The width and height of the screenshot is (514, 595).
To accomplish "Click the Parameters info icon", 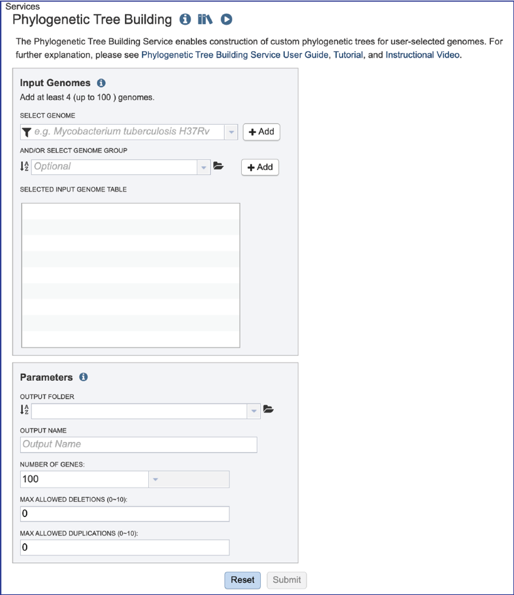I will point(83,377).
